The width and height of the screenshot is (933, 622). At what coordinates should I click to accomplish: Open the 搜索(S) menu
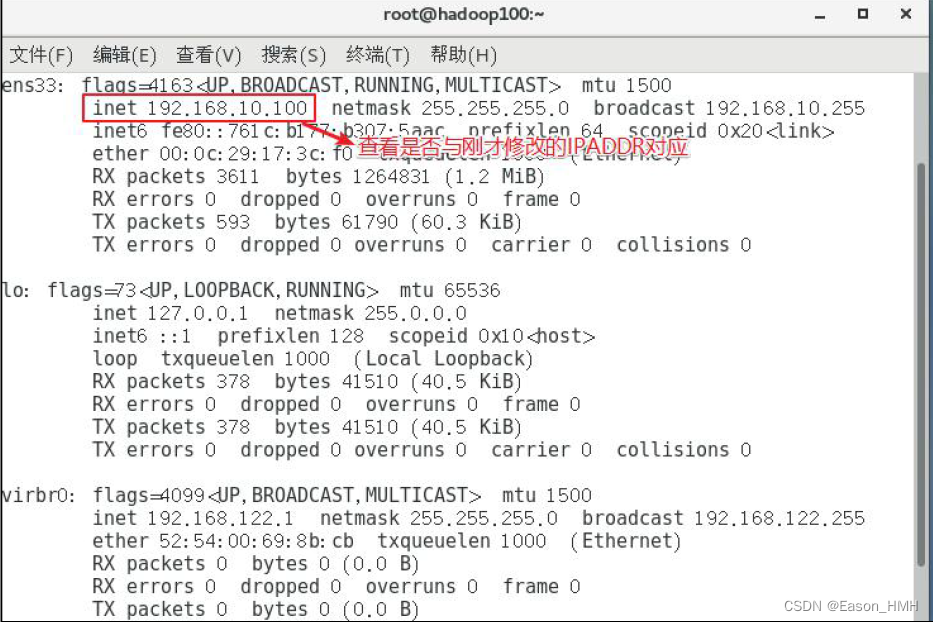coord(293,54)
